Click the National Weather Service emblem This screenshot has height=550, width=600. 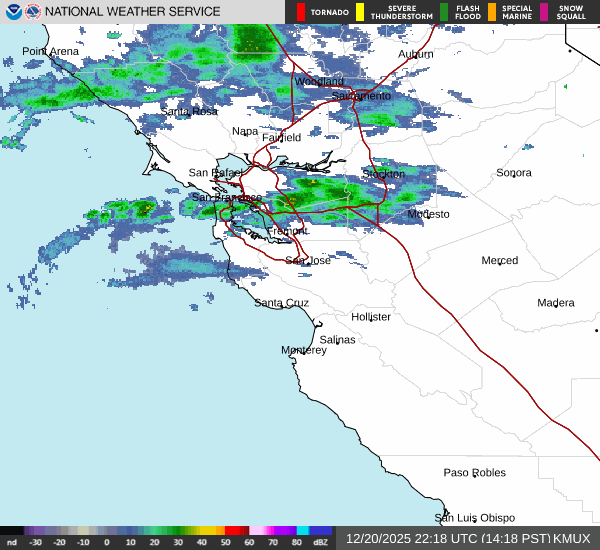(33, 12)
